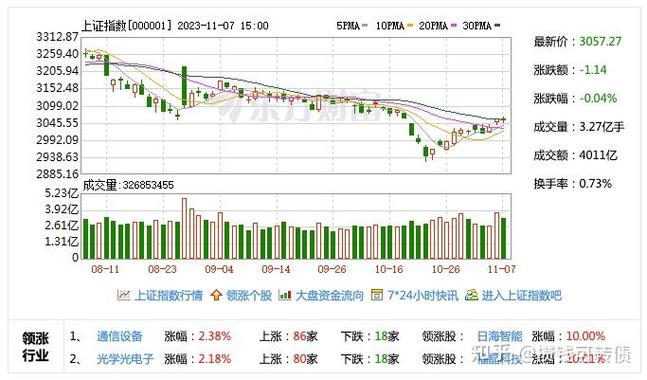647x380 pixels.
Task: Open the 领涨个股 link
Action: point(249,295)
